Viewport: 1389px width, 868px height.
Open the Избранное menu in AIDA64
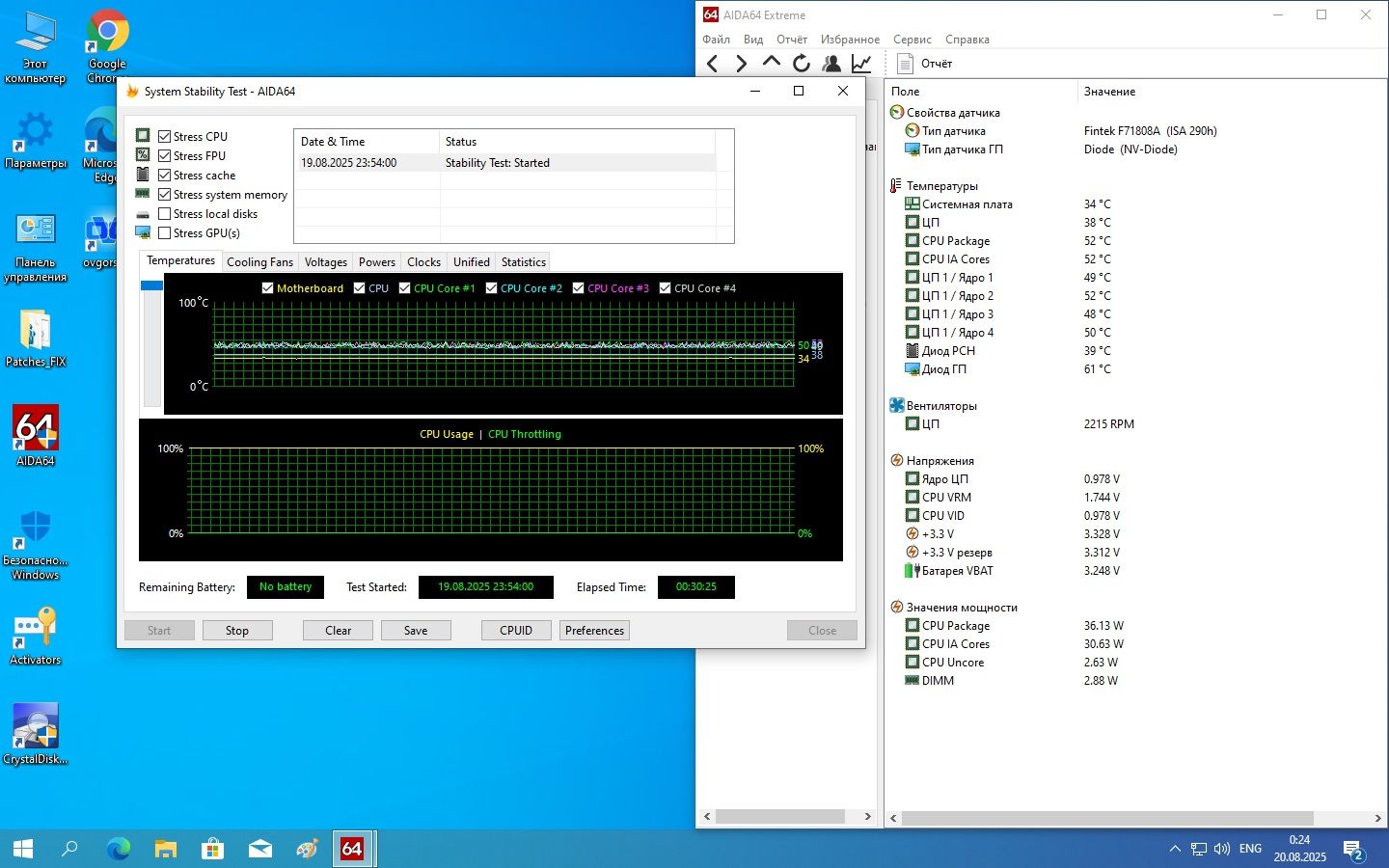click(850, 40)
